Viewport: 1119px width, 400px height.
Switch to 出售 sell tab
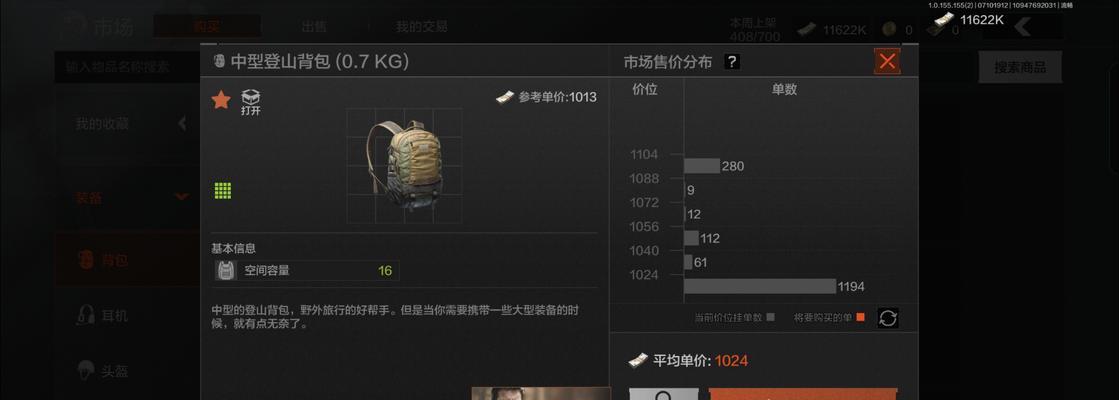pos(314,27)
